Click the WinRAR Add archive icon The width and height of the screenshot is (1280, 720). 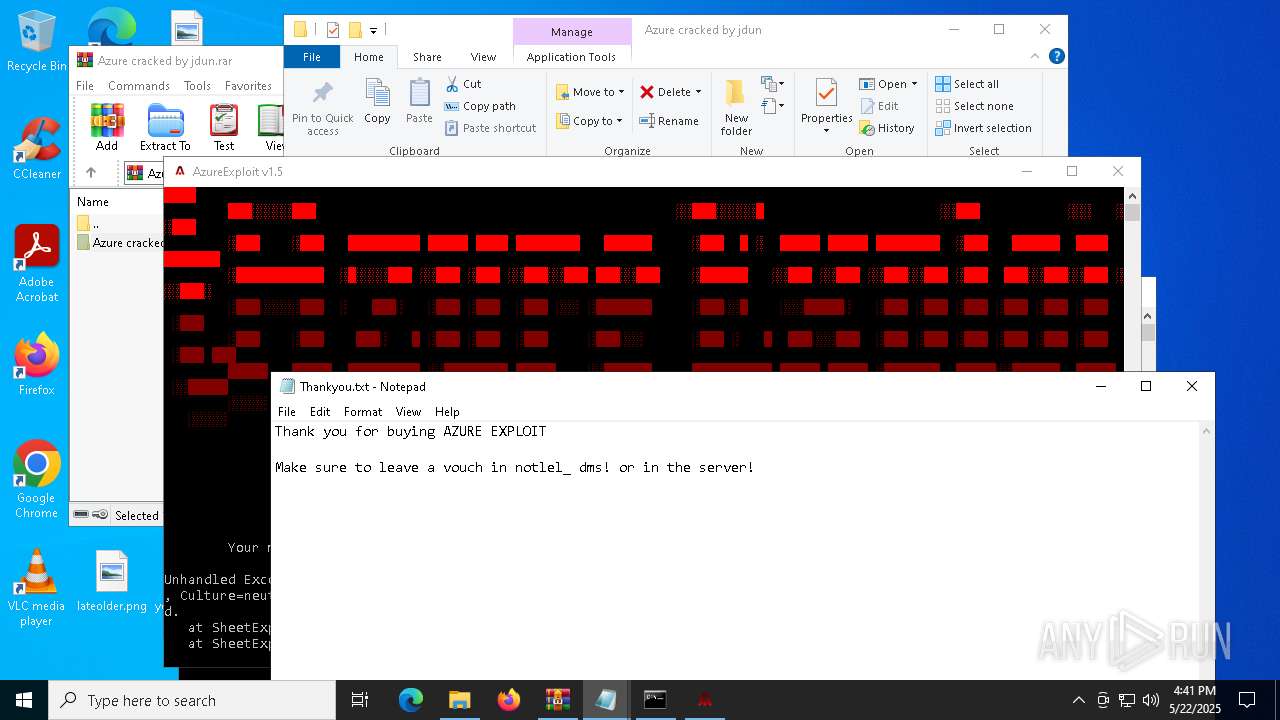(107, 121)
